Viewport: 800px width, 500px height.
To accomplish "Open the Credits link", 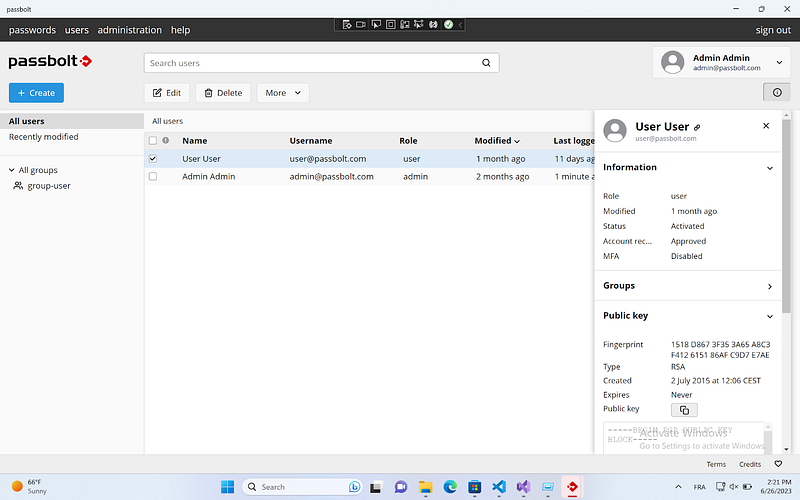I will coord(749,464).
